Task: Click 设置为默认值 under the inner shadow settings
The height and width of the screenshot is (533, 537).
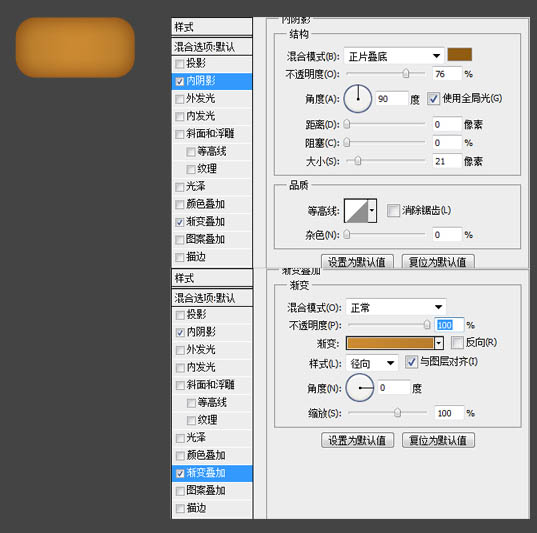Action: (x=357, y=262)
